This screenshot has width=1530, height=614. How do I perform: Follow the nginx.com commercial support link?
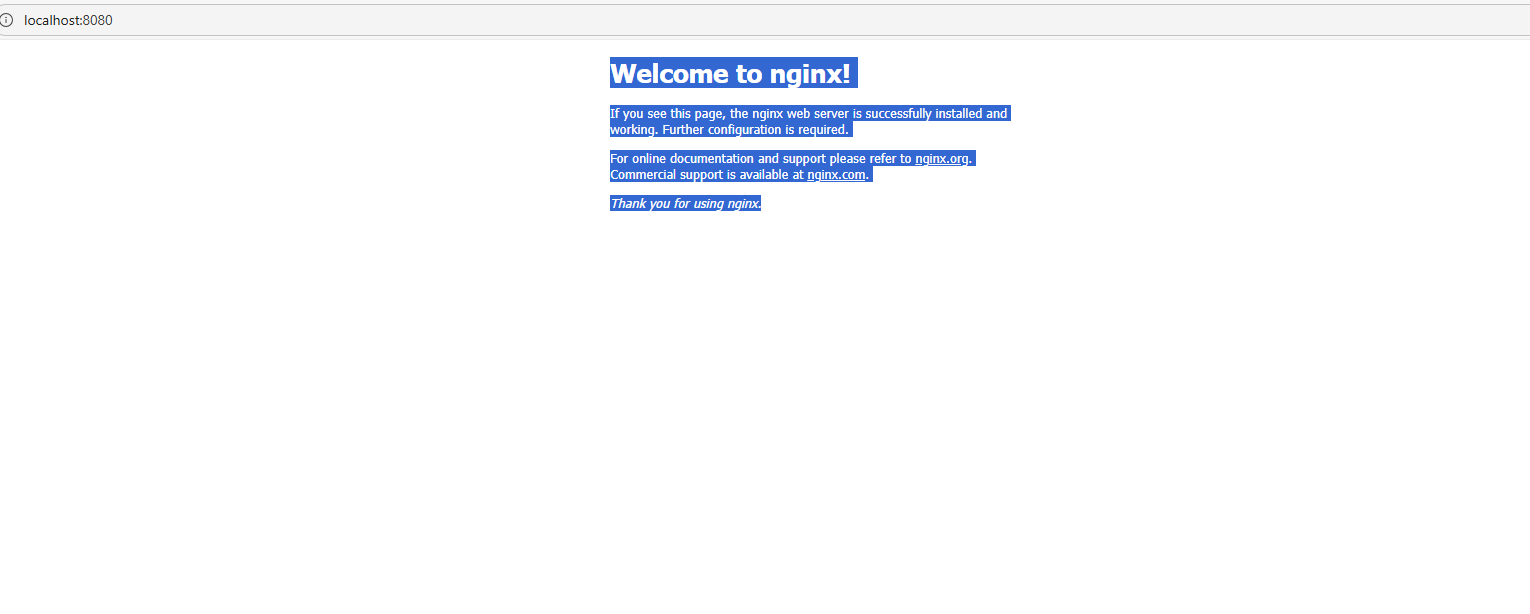(836, 175)
